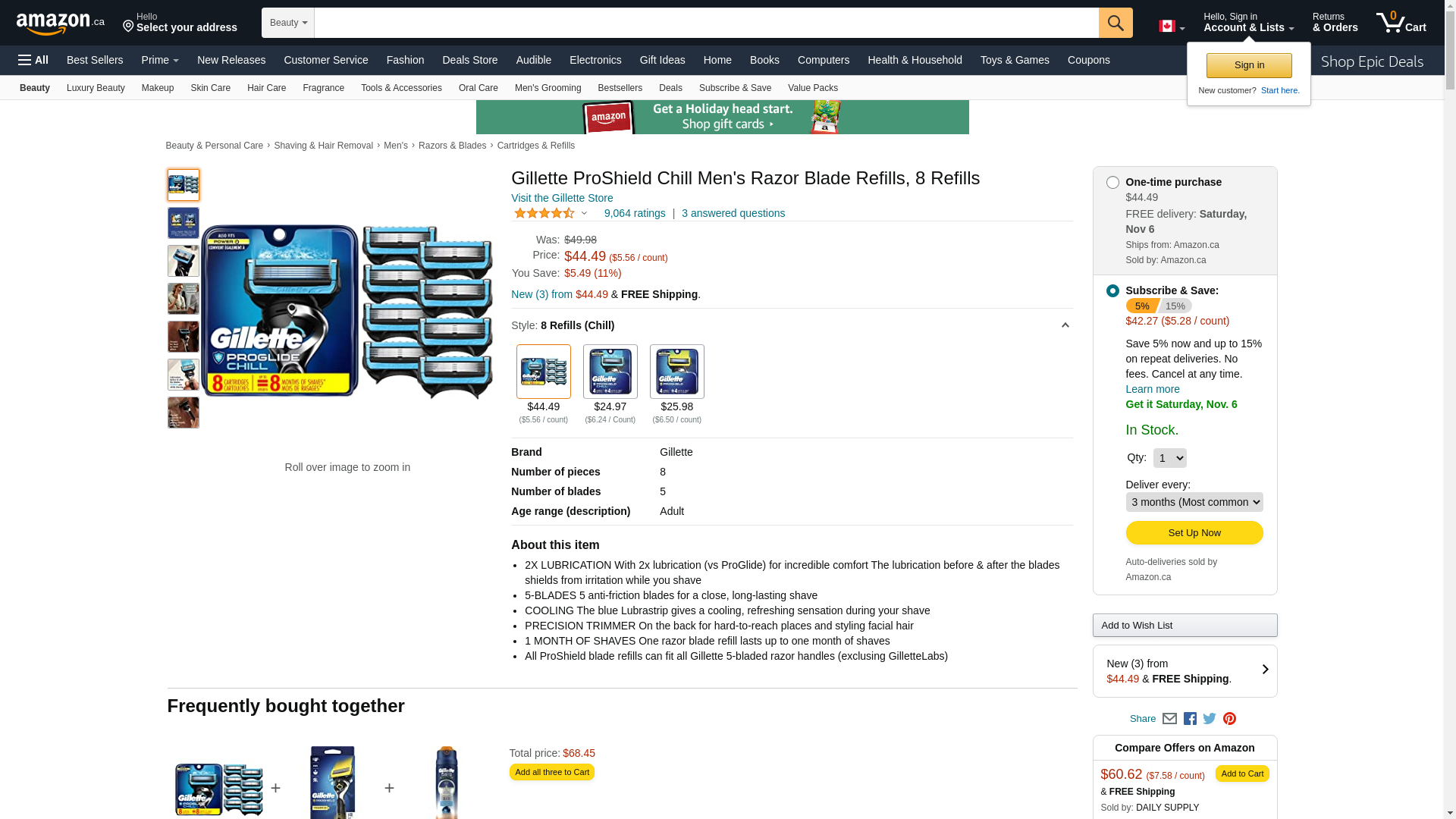The width and height of the screenshot is (1456, 819).
Task: Share product on Twitter icon
Action: tap(1210, 719)
